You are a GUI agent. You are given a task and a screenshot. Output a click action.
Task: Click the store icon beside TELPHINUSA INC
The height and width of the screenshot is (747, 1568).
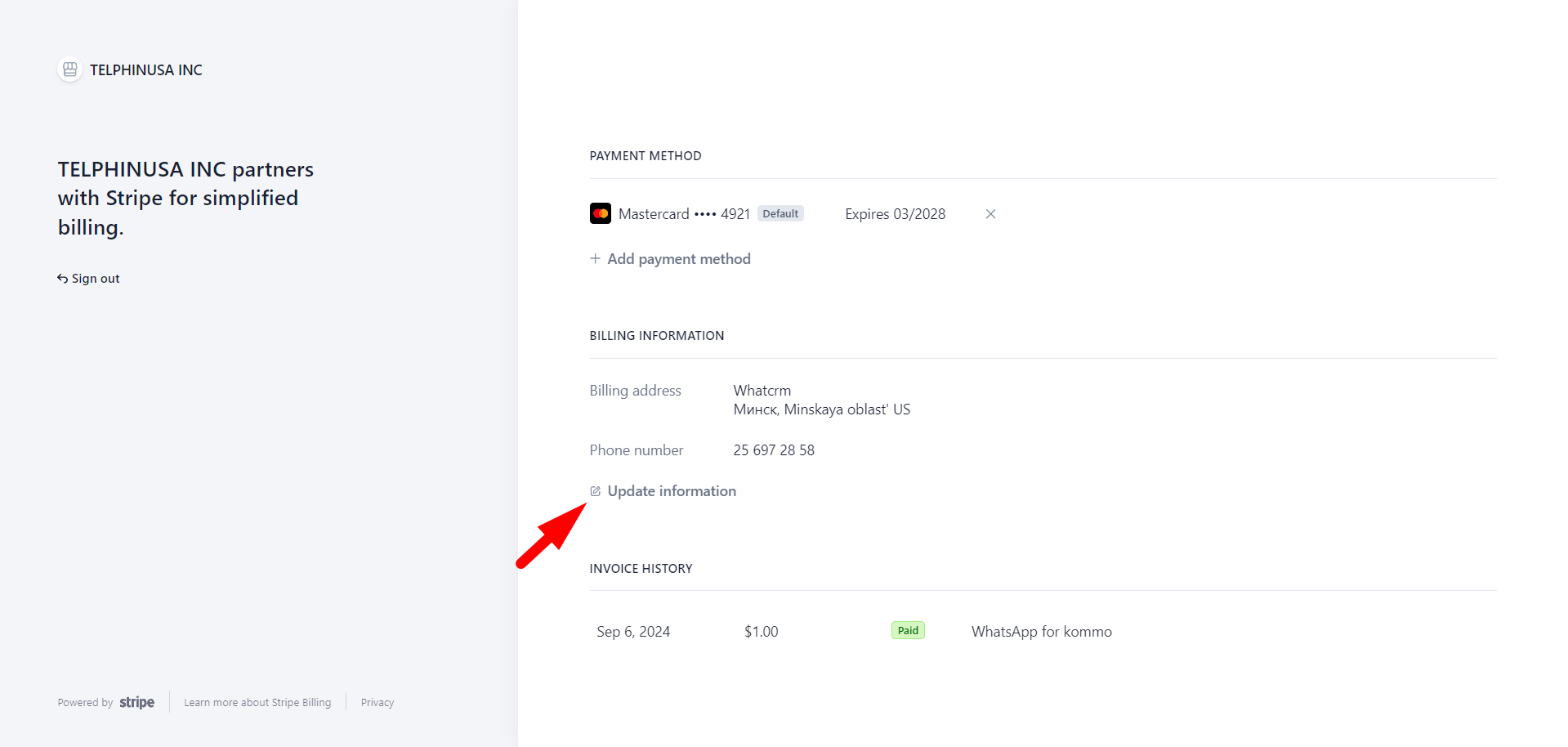click(70, 69)
